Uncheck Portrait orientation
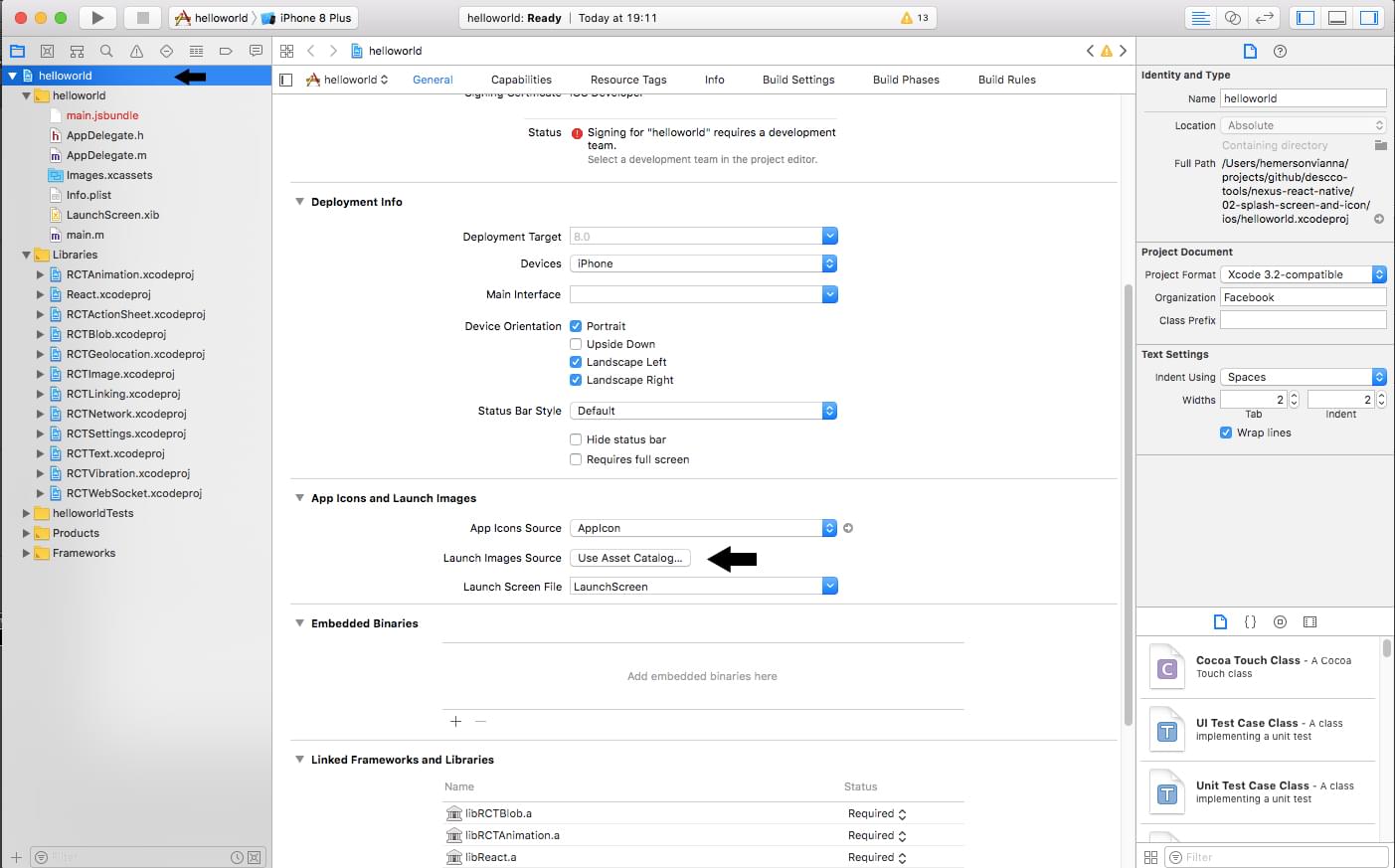Viewport: 1395px width, 868px height. click(x=576, y=326)
